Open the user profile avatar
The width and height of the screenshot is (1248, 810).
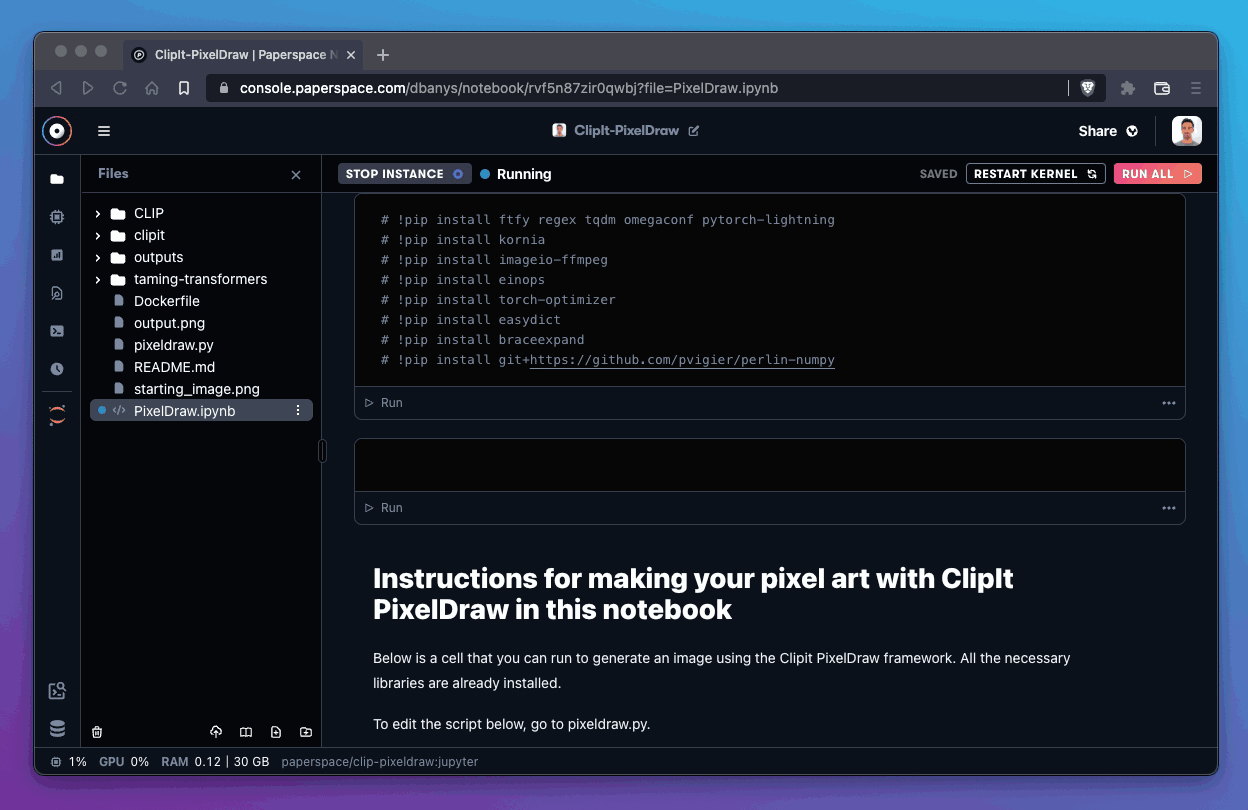[x=1187, y=131]
